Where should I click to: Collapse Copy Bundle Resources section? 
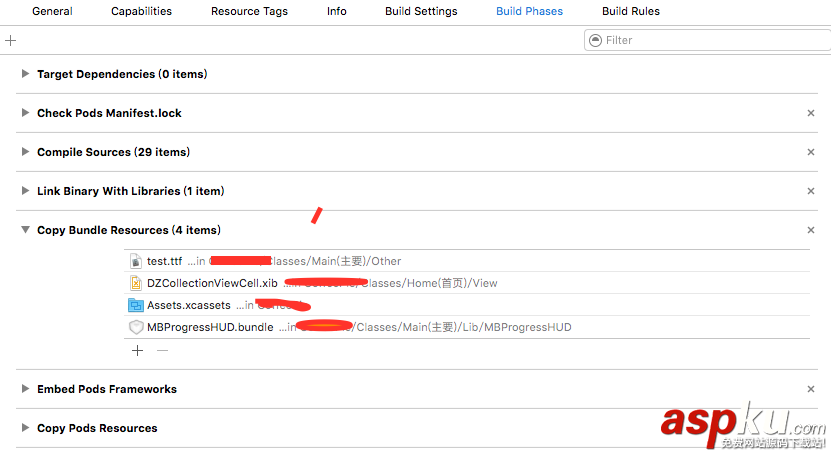[x=25, y=230]
